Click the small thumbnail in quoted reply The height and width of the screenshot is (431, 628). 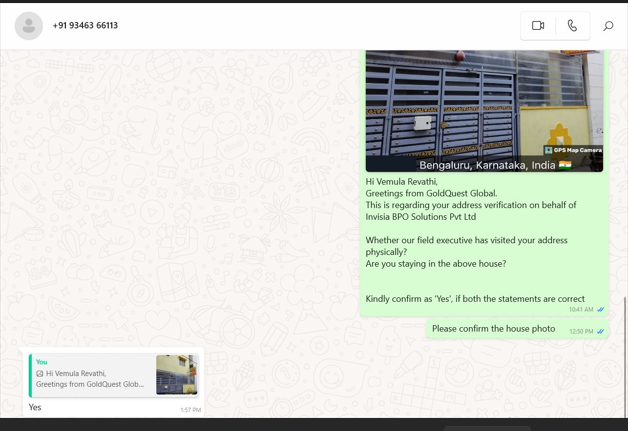pyautogui.click(x=177, y=375)
